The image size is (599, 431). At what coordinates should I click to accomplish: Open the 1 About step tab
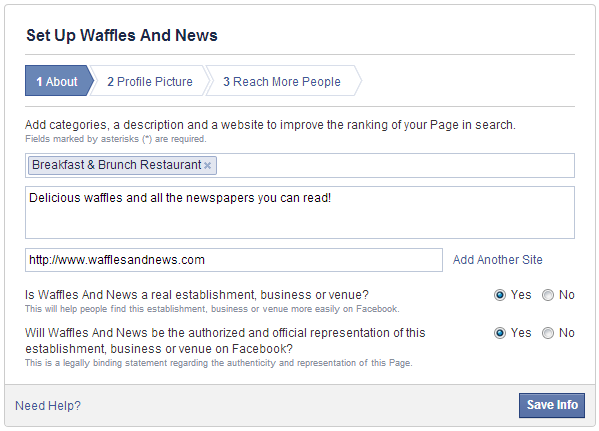tap(58, 81)
